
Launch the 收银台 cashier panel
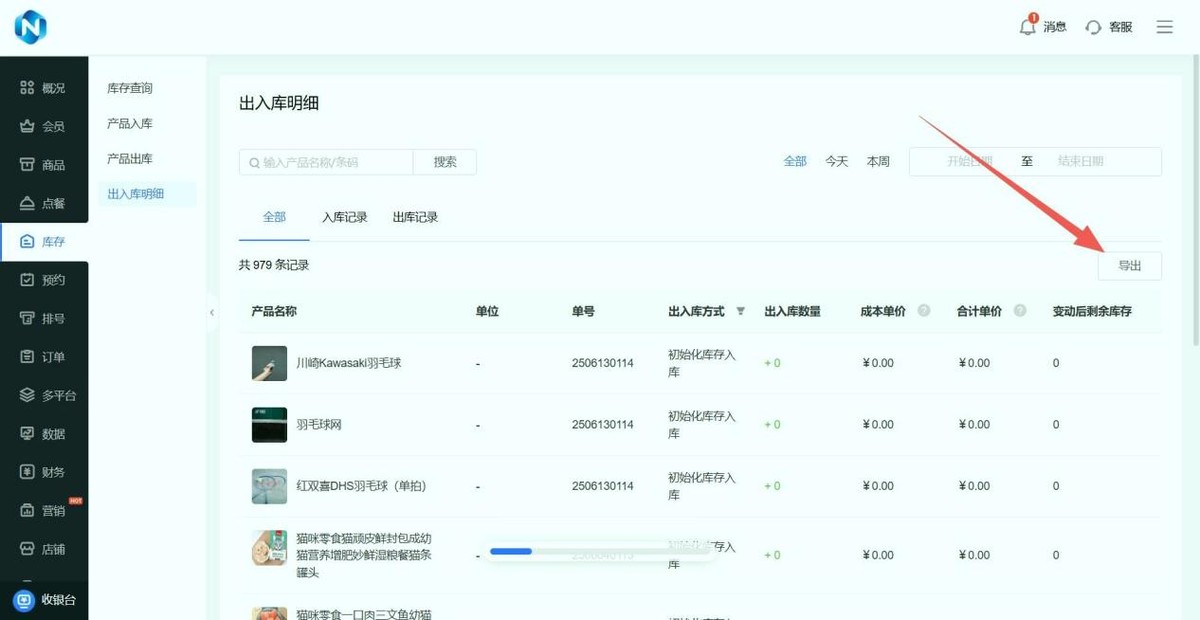pyautogui.click(x=42, y=600)
